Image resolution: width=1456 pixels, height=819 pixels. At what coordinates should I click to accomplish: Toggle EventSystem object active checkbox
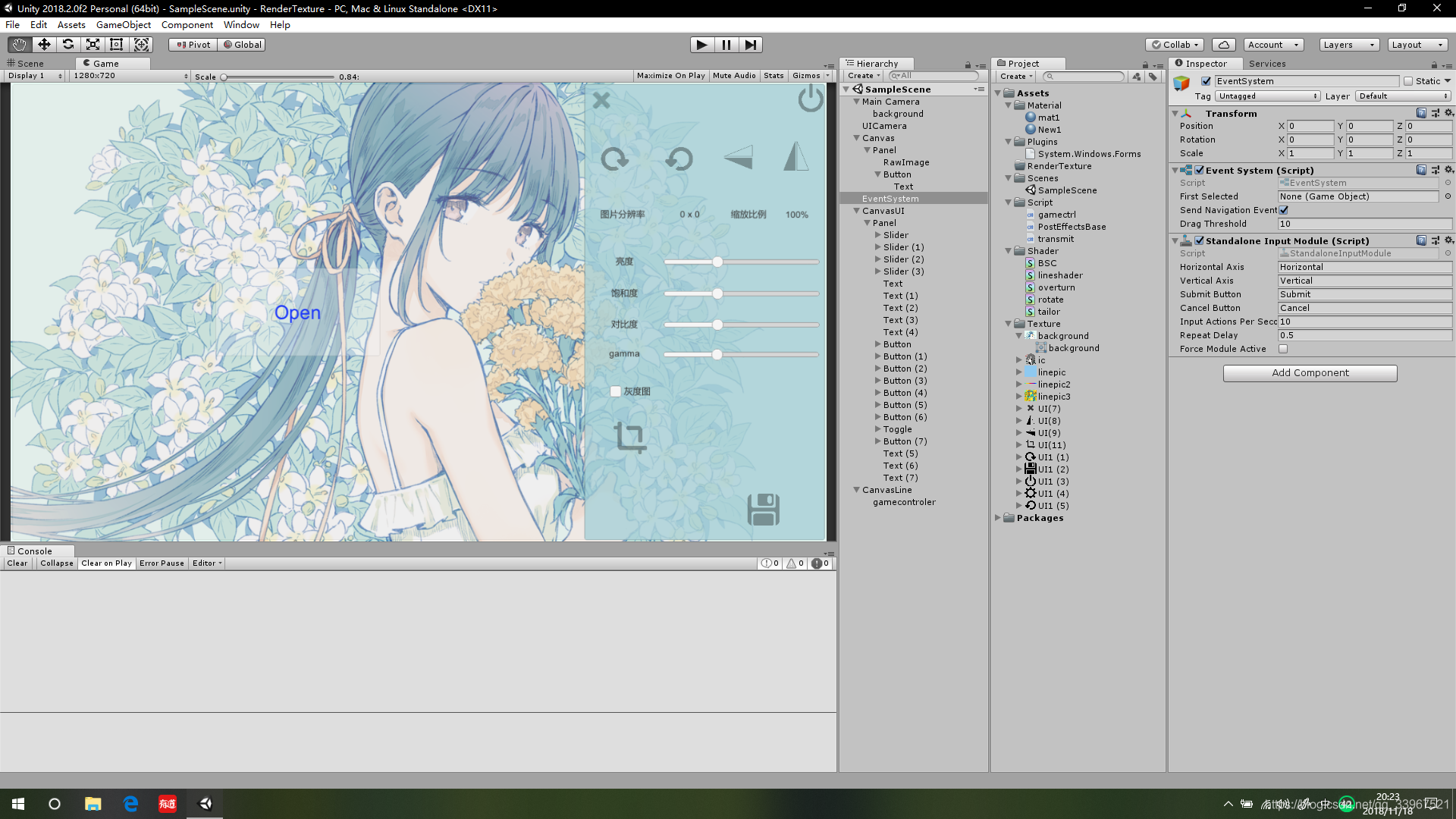pyautogui.click(x=1206, y=81)
